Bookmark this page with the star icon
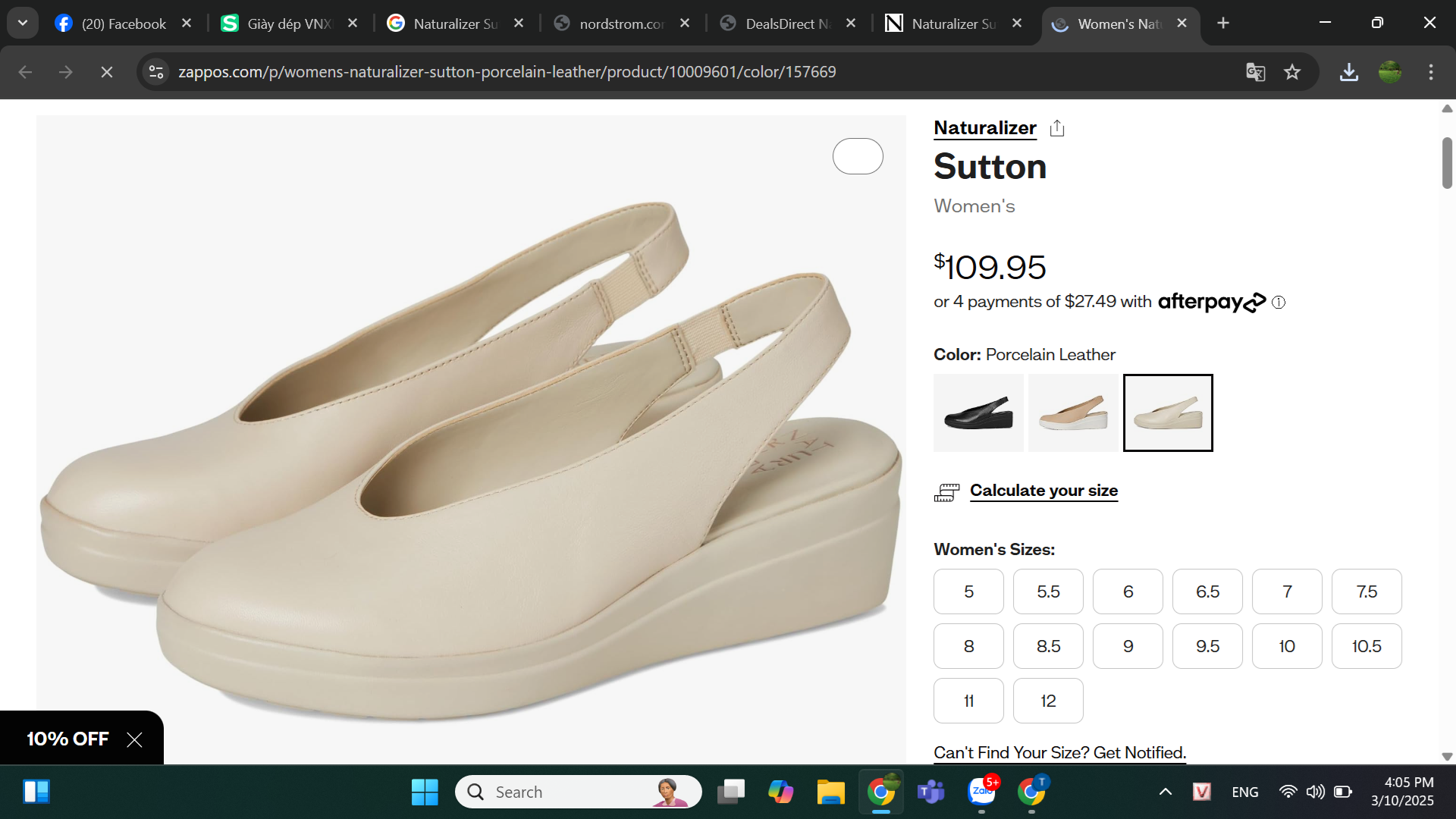The image size is (1456, 819). click(1292, 72)
